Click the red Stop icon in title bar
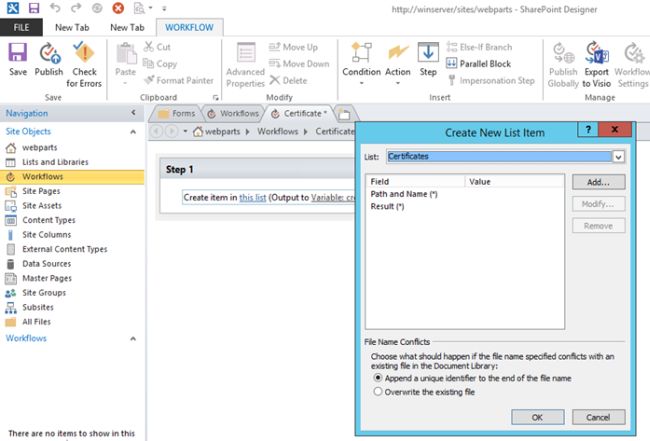The image size is (650, 441). [118, 8]
